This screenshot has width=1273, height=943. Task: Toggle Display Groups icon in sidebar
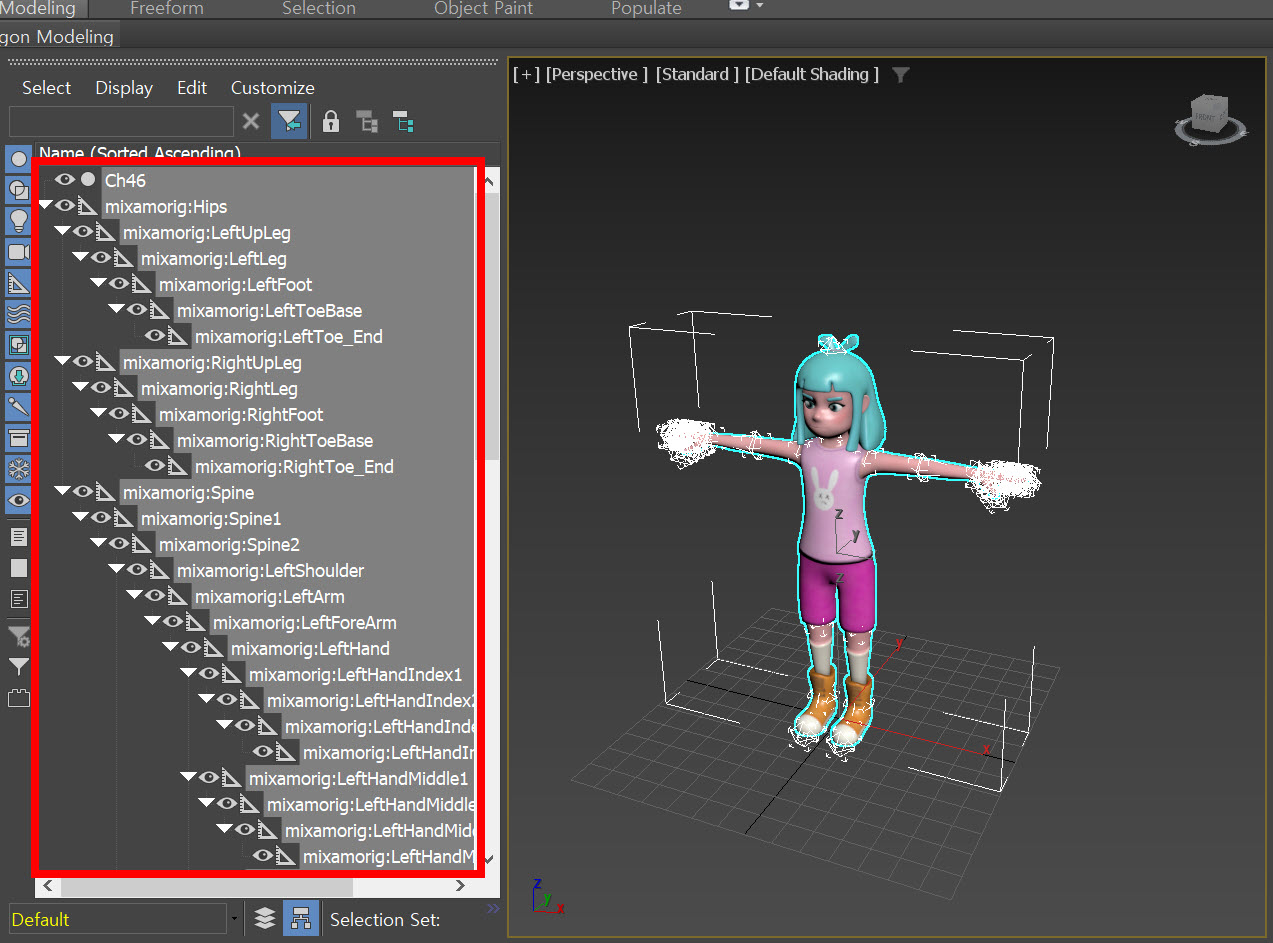[x=18, y=345]
